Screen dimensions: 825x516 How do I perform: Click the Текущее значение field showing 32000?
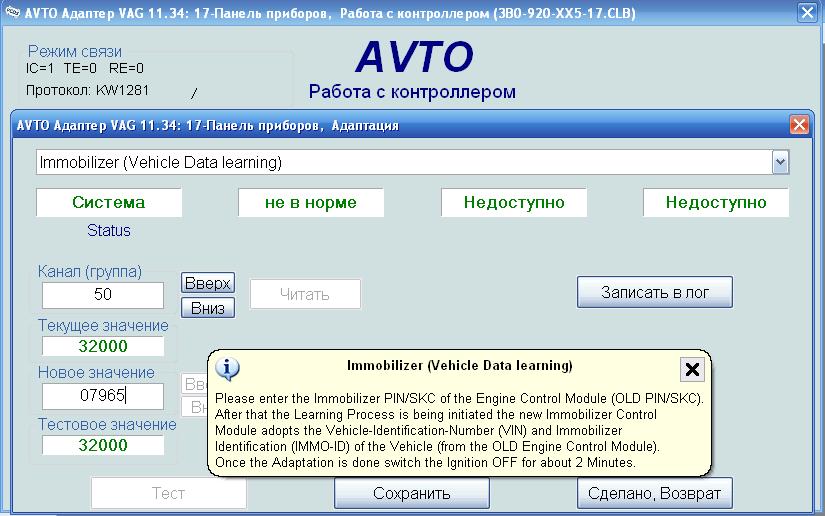pyautogui.click(x=103, y=346)
